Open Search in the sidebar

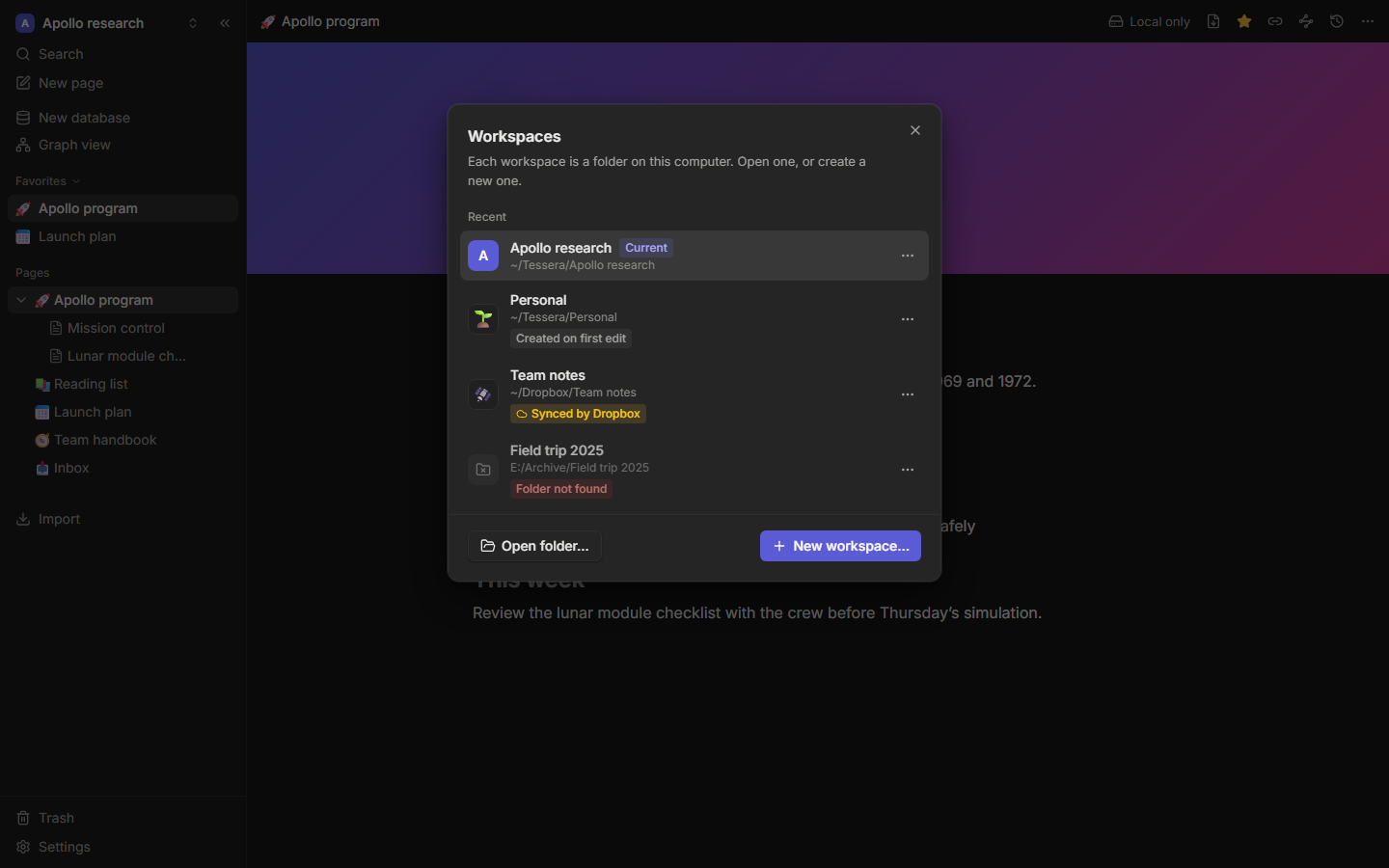click(123, 54)
